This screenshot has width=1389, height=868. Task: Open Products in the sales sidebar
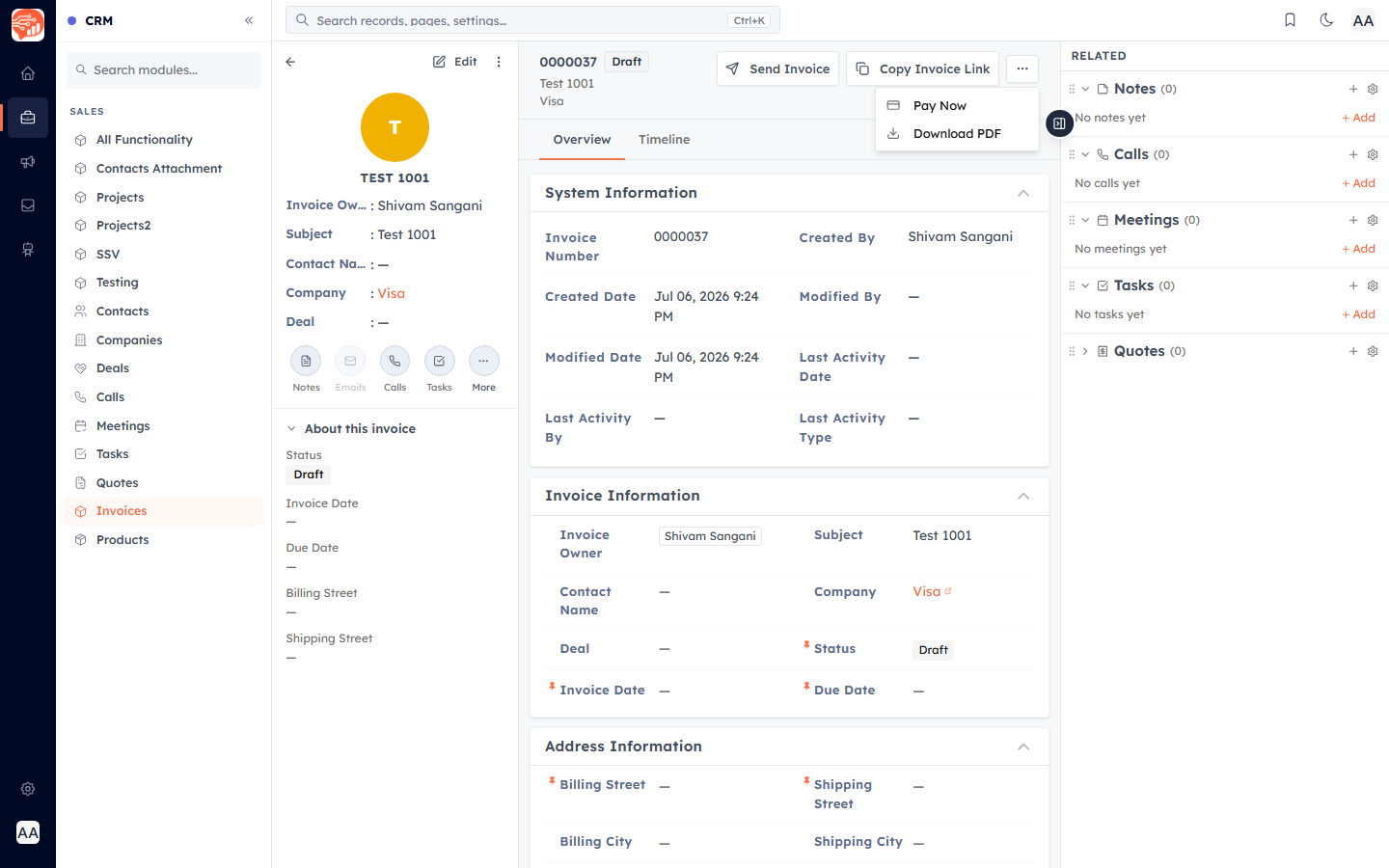[x=164, y=540]
